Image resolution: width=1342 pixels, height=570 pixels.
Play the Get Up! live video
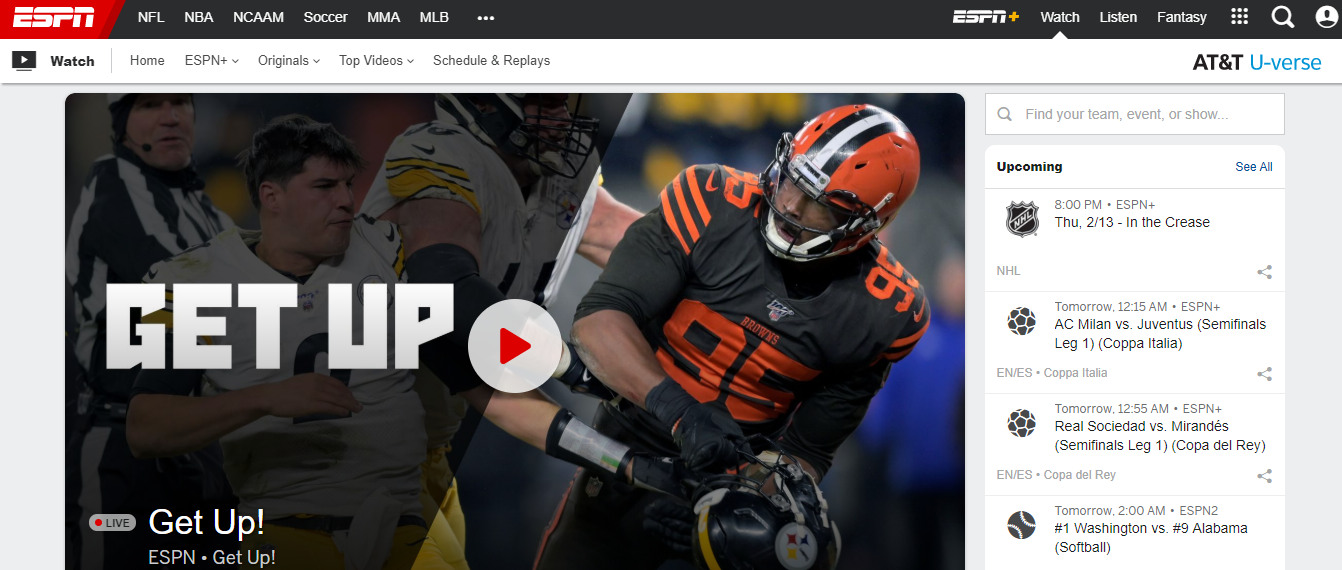point(514,346)
